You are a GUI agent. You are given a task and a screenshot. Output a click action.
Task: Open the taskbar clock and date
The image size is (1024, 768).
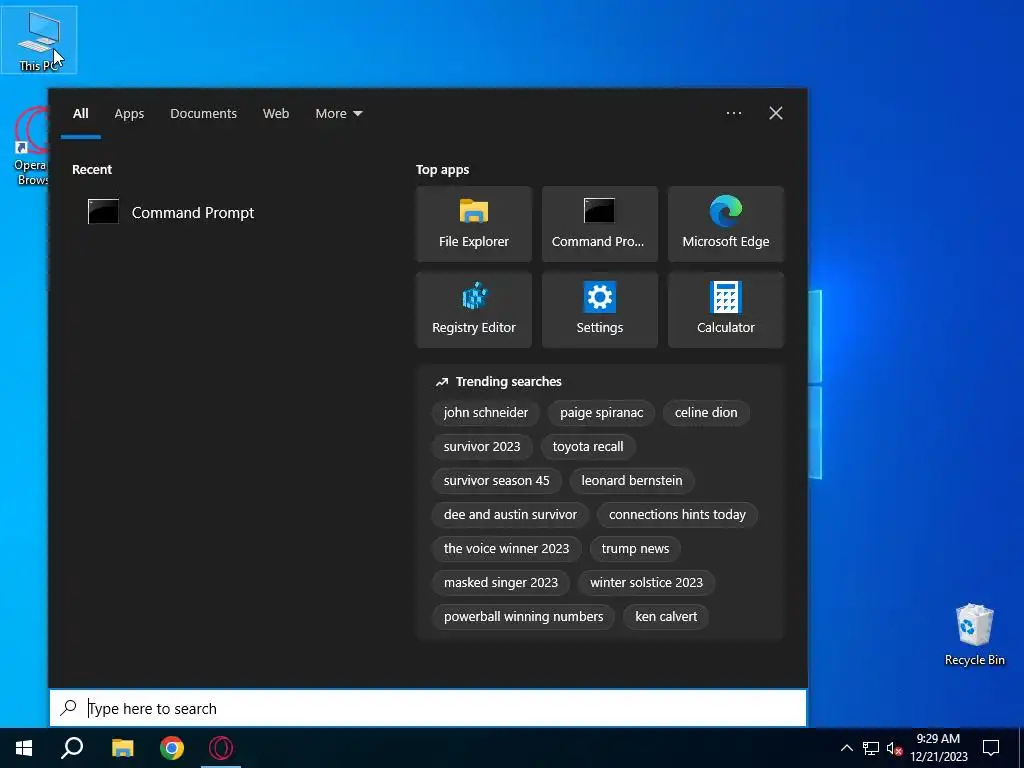pos(938,748)
